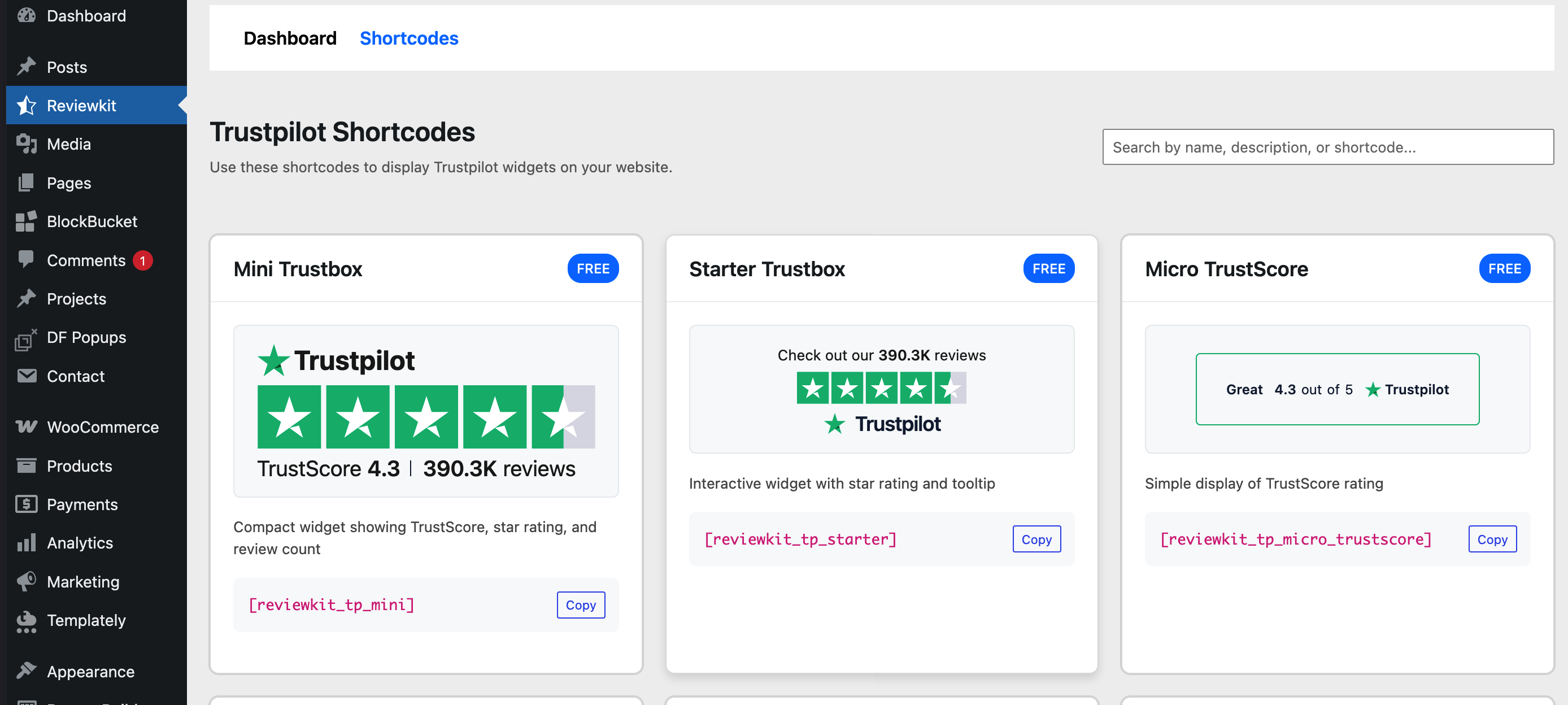Copy the reviewkit_tp_starter shortcode
1568x705 pixels.
tap(1036, 539)
